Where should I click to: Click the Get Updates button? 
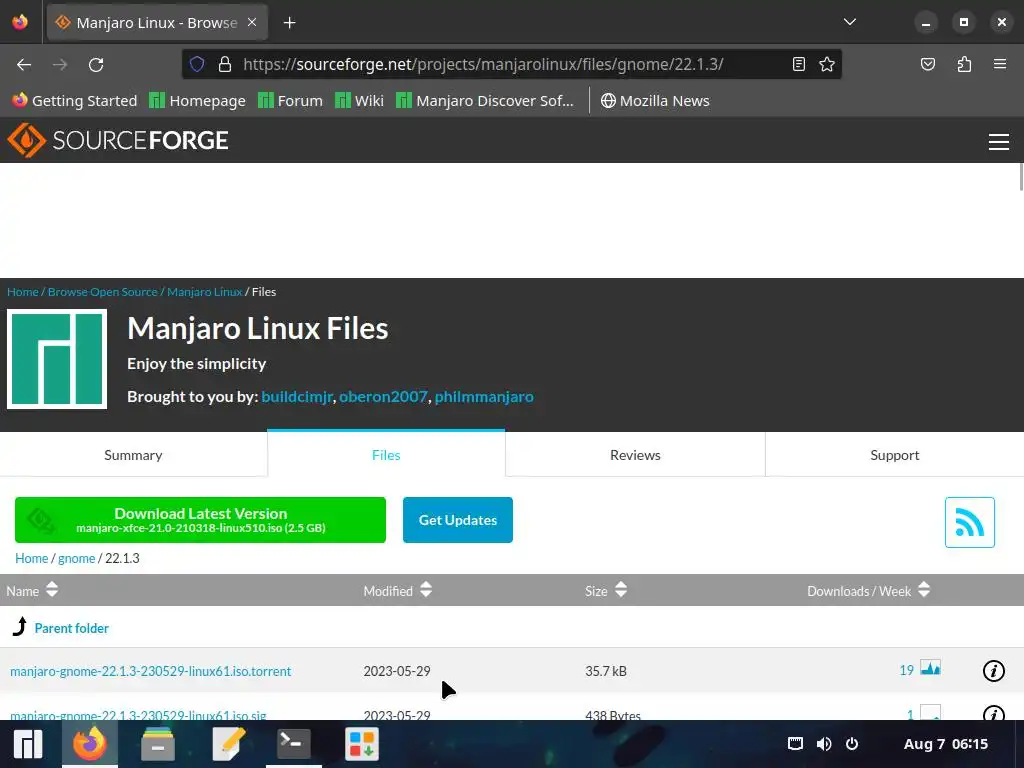(458, 520)
